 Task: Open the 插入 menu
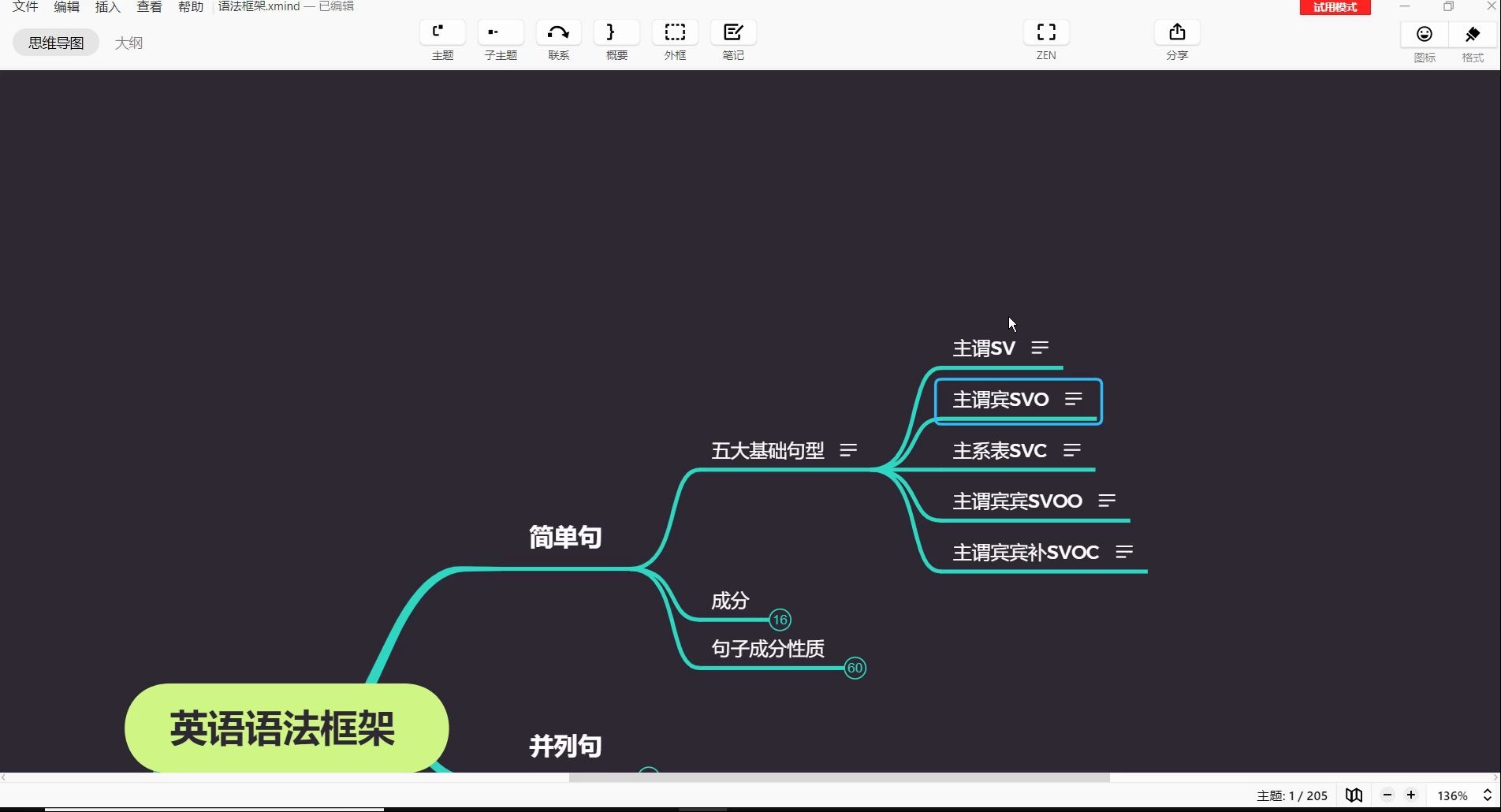point(107,6)
